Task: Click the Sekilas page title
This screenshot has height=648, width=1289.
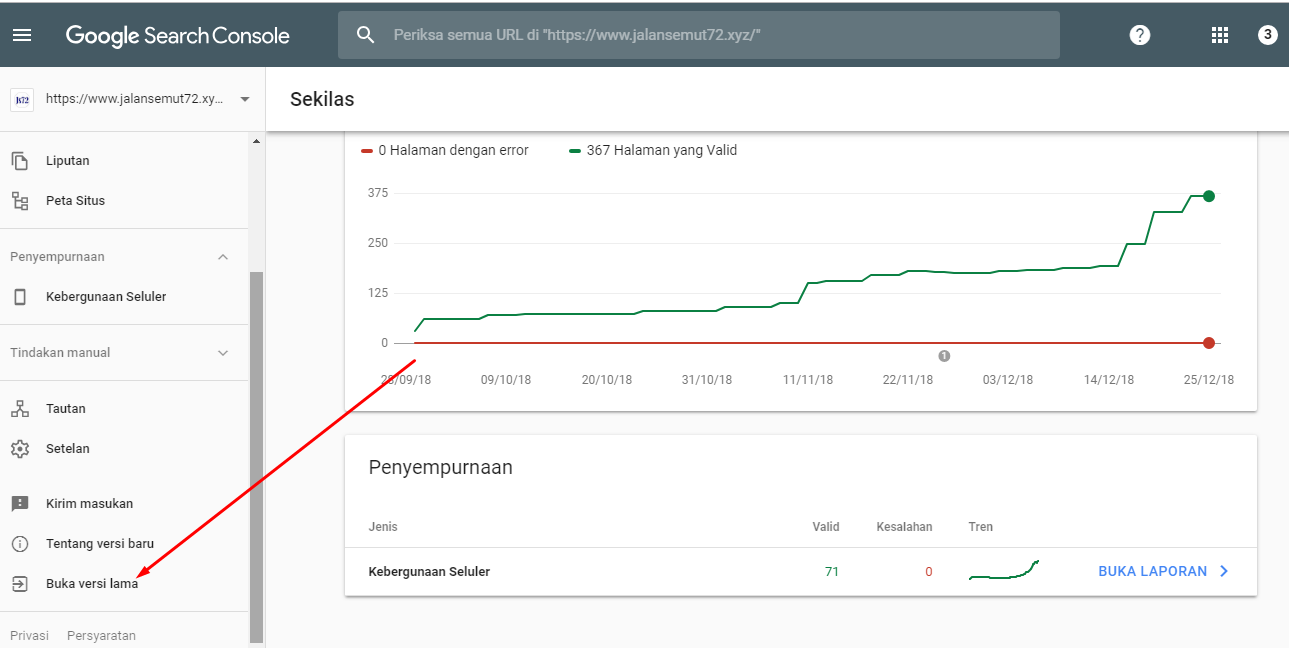Action: pyautogui.click(x=322, y=99)
